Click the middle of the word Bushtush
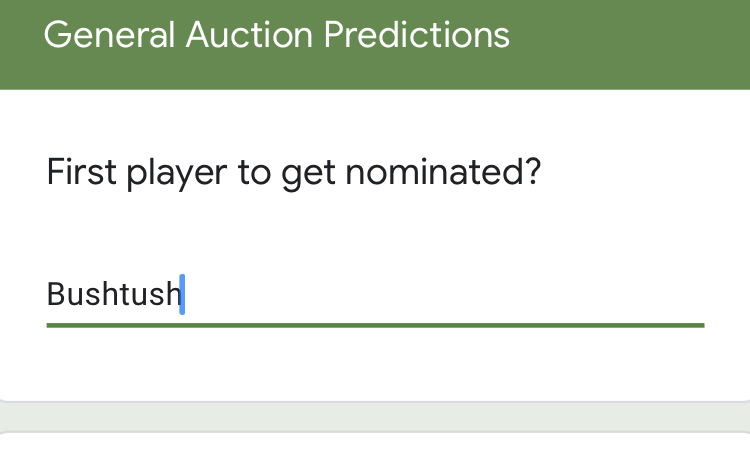The image size is (750, 451). click(x=114, y=295)
